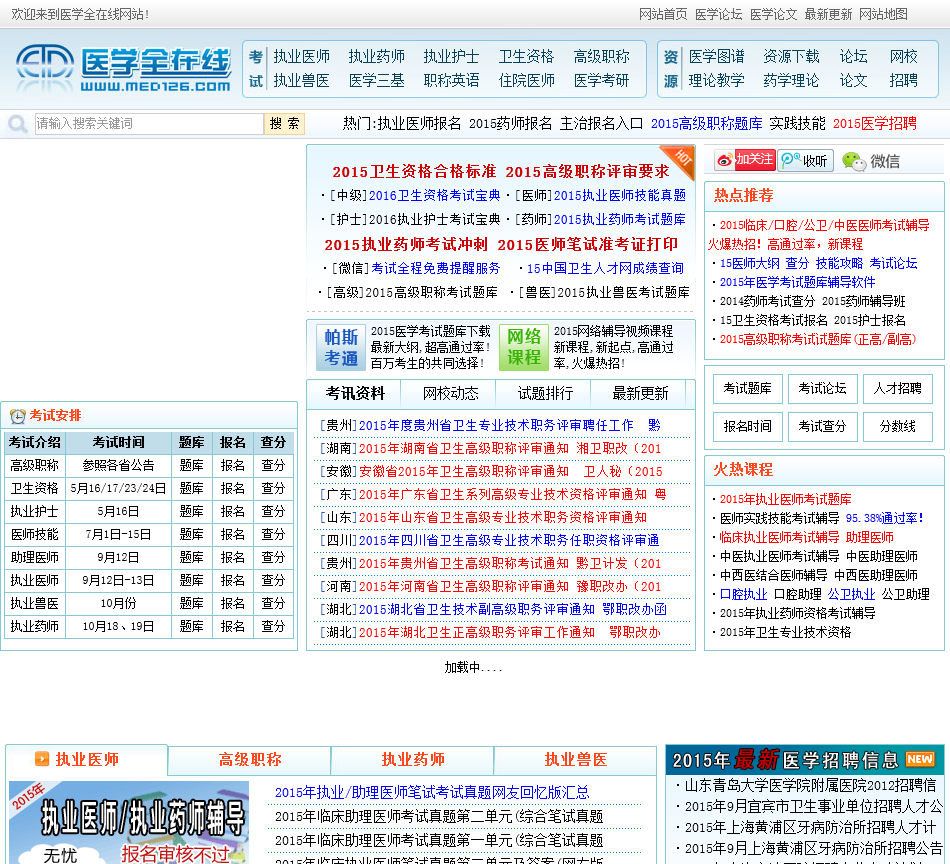Click the Tencent 收听 listen icon
This screenshot has width=950, height=864.
pyautogui.click(x=805, y=160)
